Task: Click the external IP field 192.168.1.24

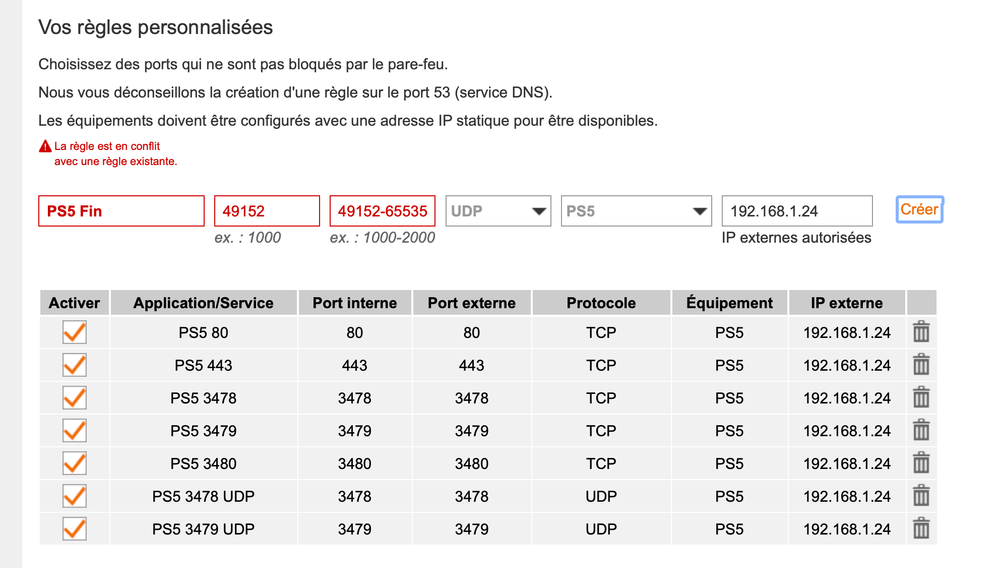Action: [797, 211]
